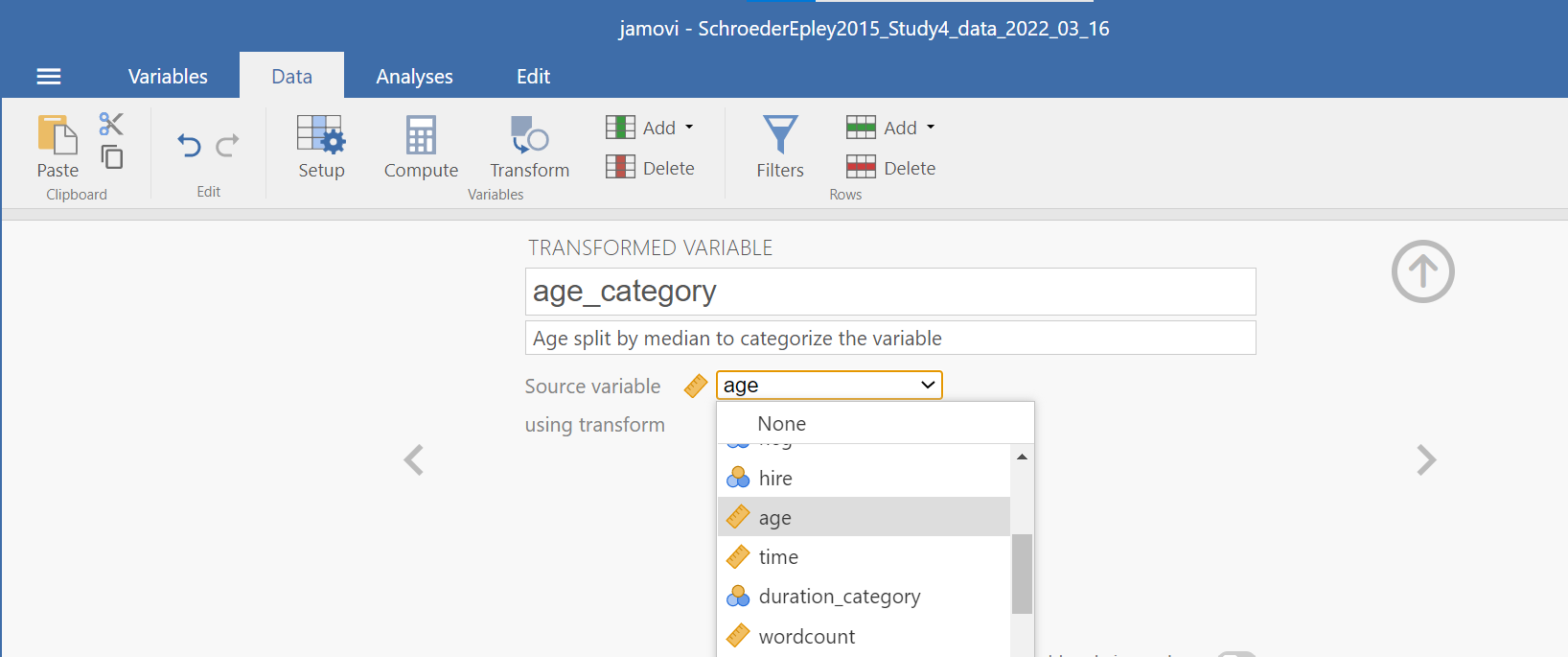Click the scissors Cut icon
The image size is (1568, 657).
coord(111,124)
